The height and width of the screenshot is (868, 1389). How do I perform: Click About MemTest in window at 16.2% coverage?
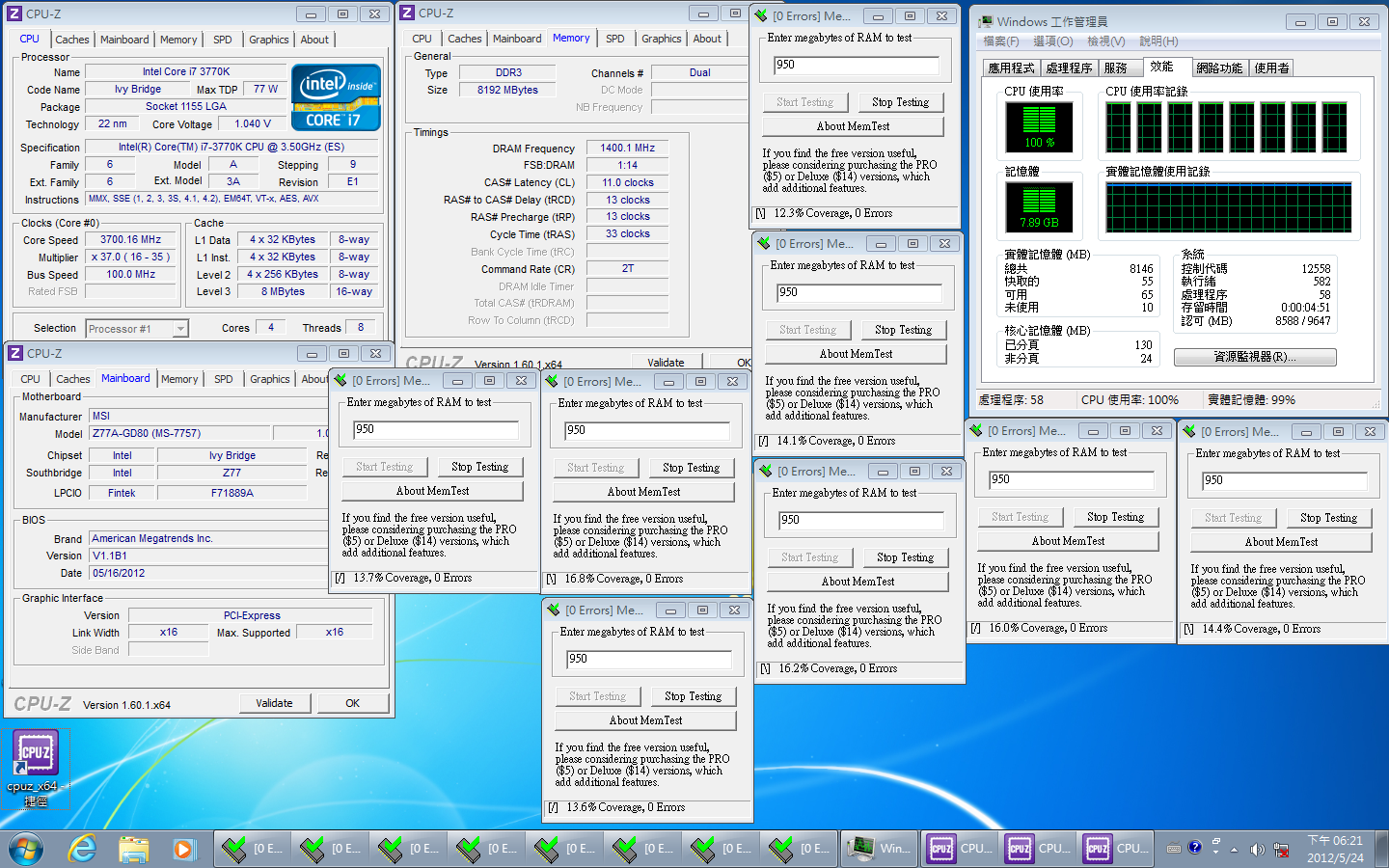[x=858, y=582]
